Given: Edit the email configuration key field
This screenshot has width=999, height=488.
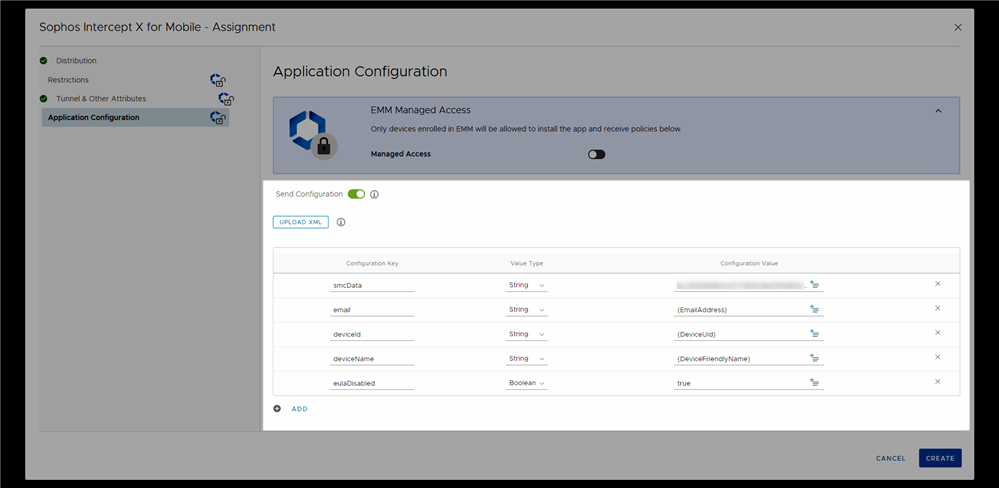Looking at the screenshot, I should pyautogui.click(x=372, y=310).
